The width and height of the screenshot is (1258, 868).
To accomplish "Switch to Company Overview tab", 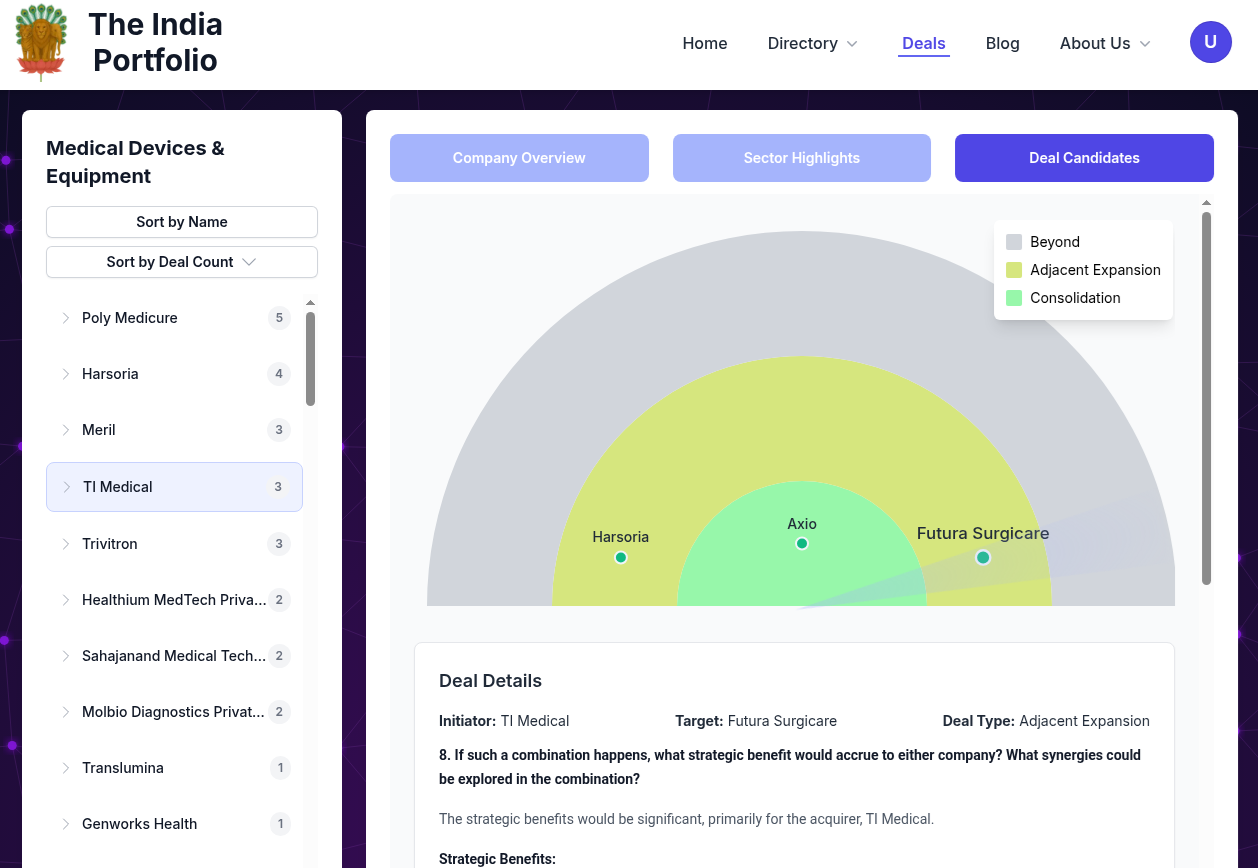I will 519,158.
